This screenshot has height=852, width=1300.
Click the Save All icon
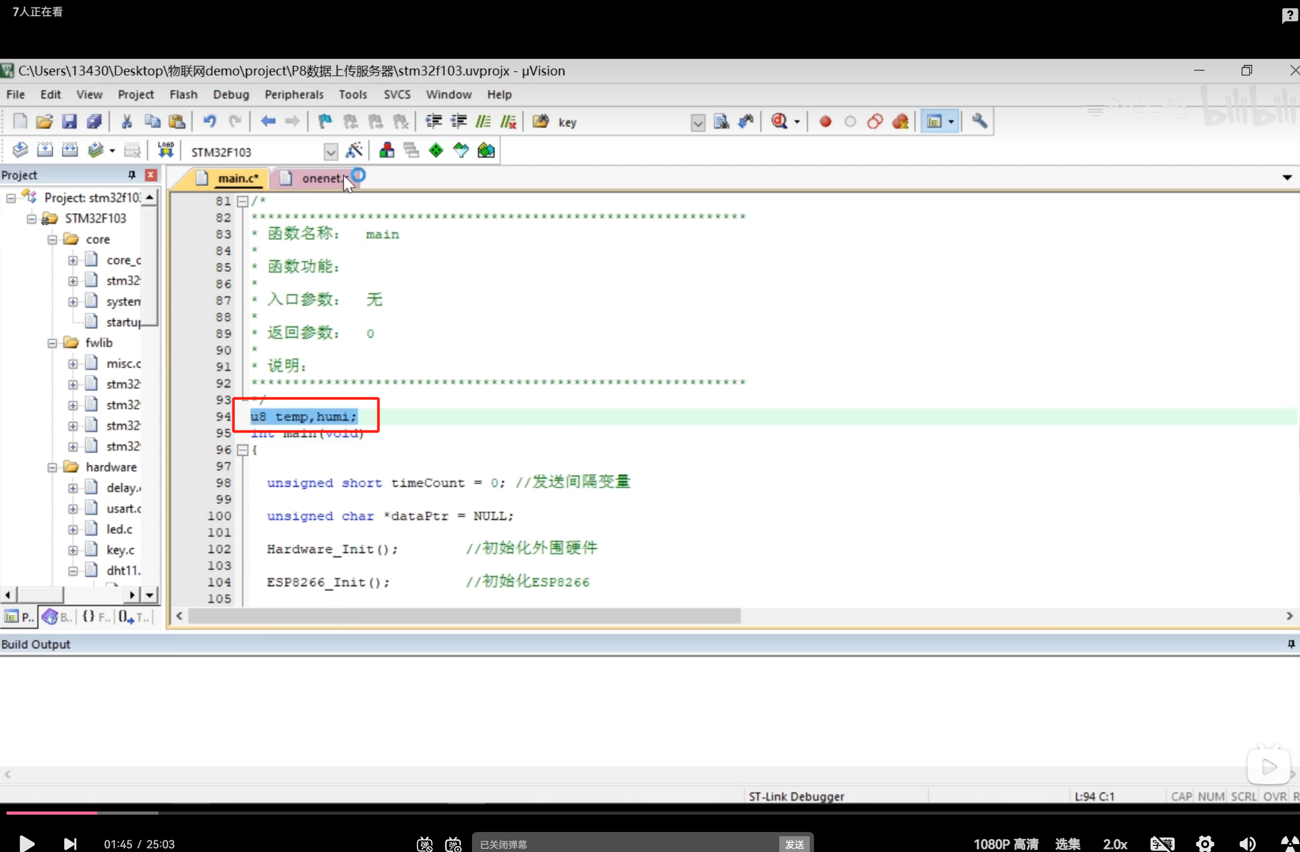[94, 122]
